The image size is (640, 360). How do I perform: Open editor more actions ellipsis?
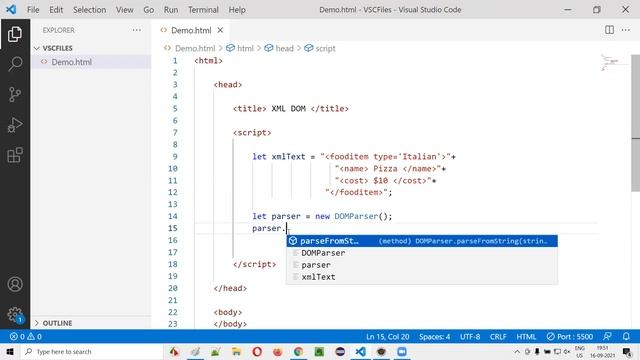[x=625, y=30]
